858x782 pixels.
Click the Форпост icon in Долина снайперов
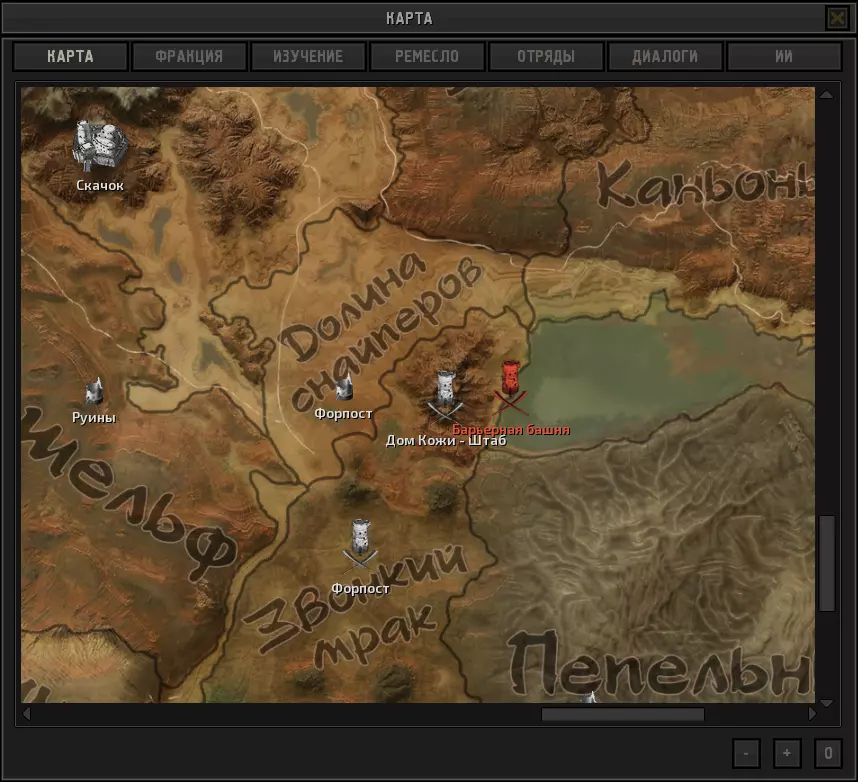tap(343, 387)
